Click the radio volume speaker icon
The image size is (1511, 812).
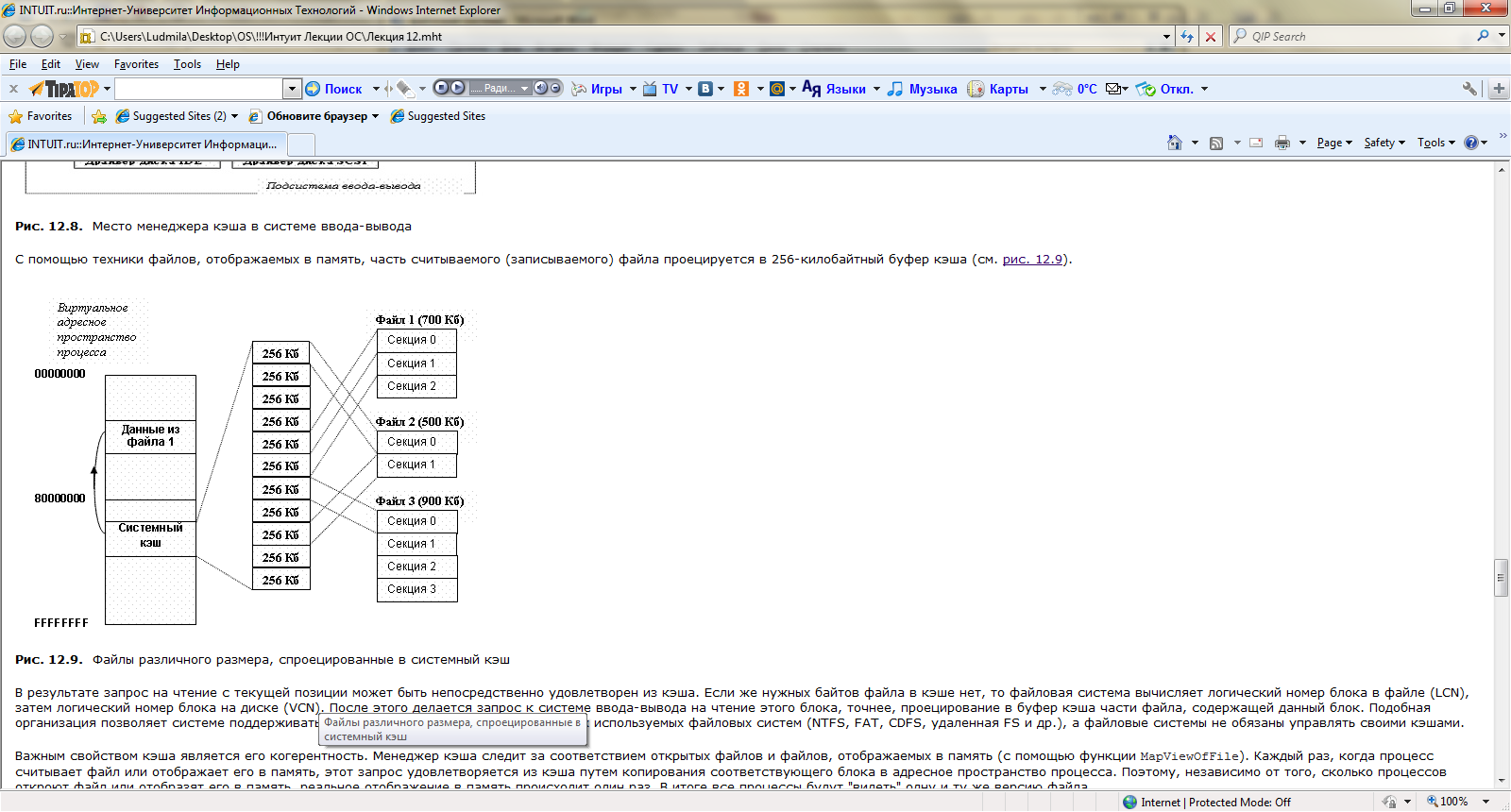[x=540, y=88]
